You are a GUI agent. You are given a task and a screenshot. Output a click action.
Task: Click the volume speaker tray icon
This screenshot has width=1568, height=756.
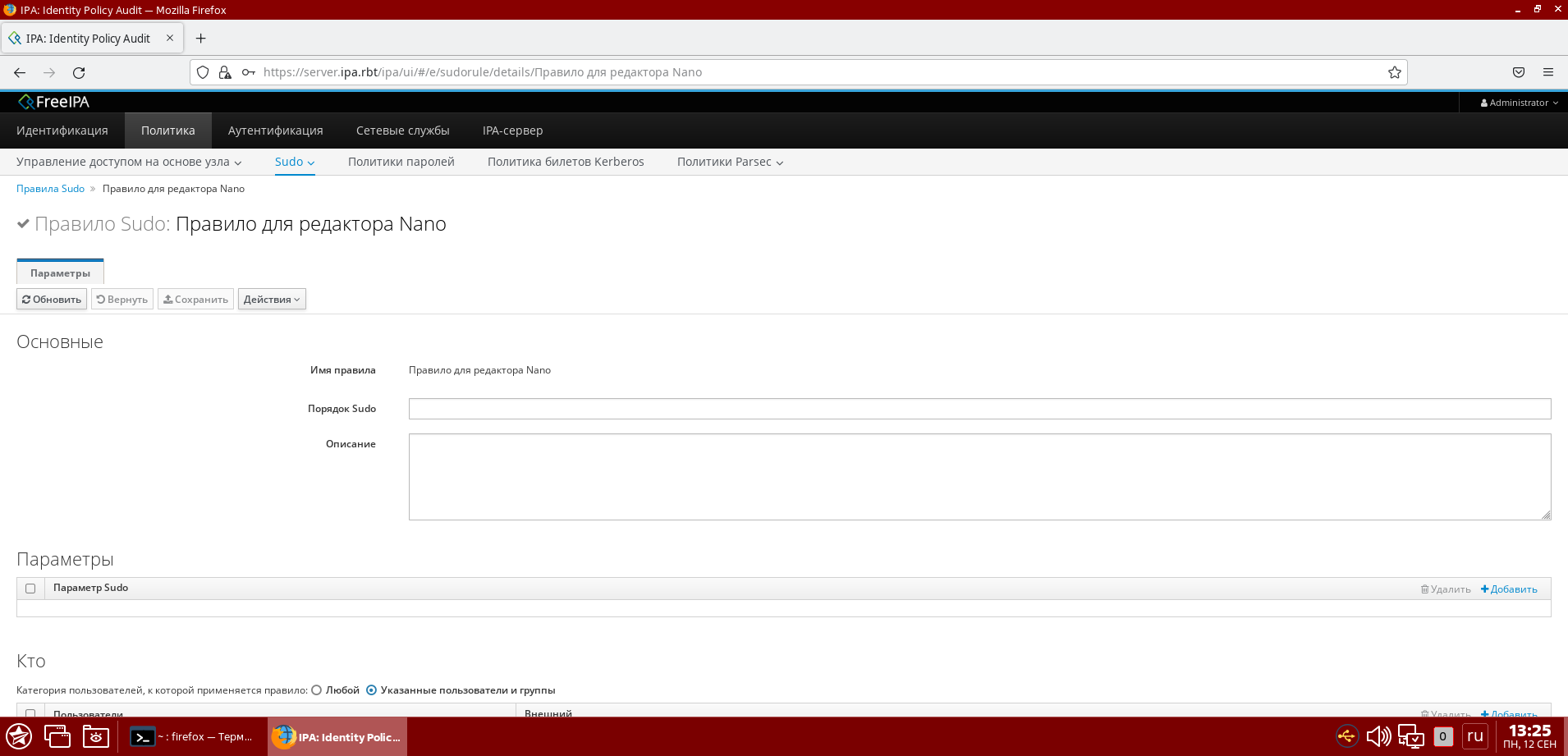(x=1378, y=736)
